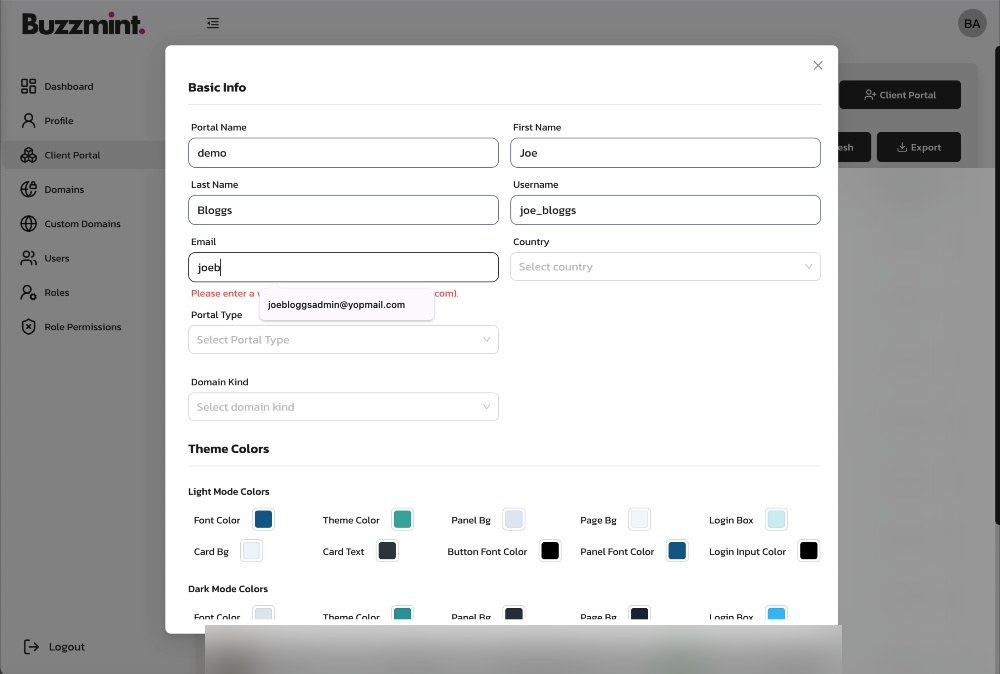Screen dimensions: 1000x674
Task: Click the Buzzmint logo
Action: coord(84,24)
